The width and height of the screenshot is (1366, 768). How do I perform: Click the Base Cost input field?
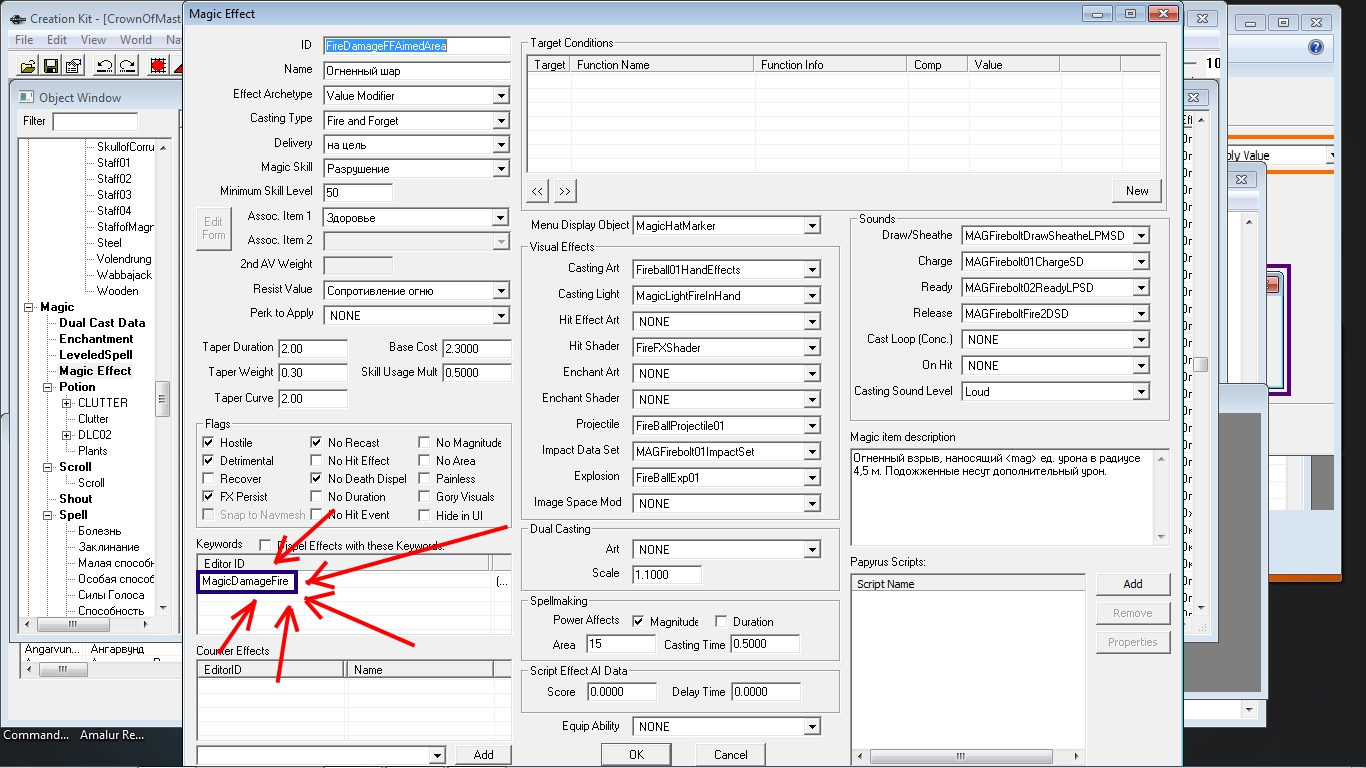point(476,348)
